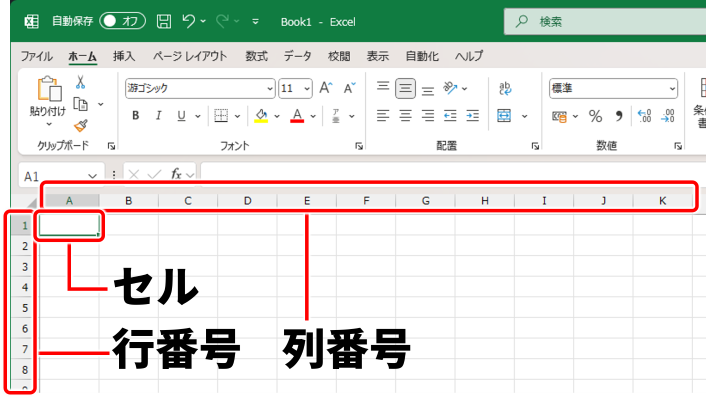The image size is (706, 403).
Task: Switch to the データ tab
Action: coord(297,56)
